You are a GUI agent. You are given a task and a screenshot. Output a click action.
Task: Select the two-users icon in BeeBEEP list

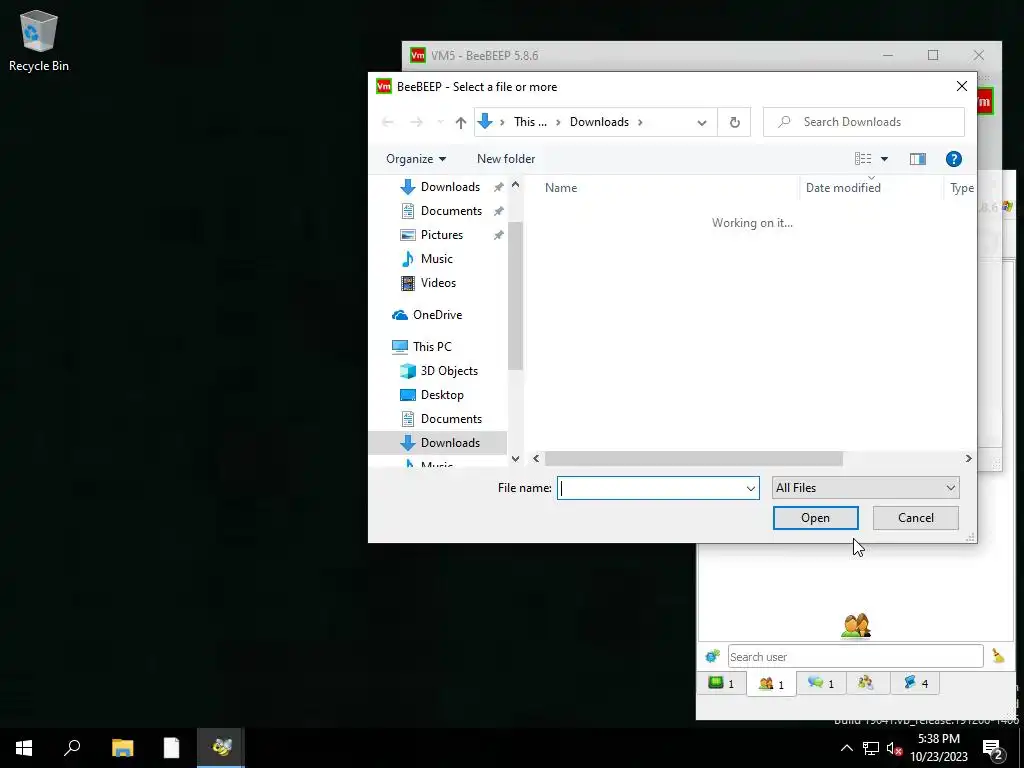pyautogui.click(x=856, y=625)
